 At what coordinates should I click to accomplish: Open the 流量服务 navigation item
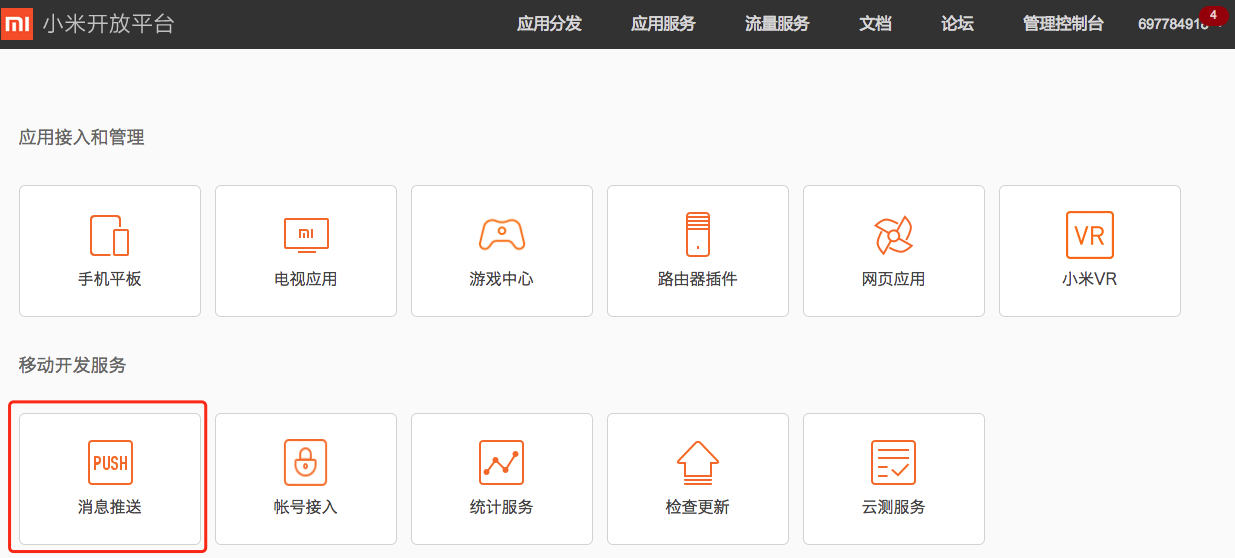coord(777,24)
